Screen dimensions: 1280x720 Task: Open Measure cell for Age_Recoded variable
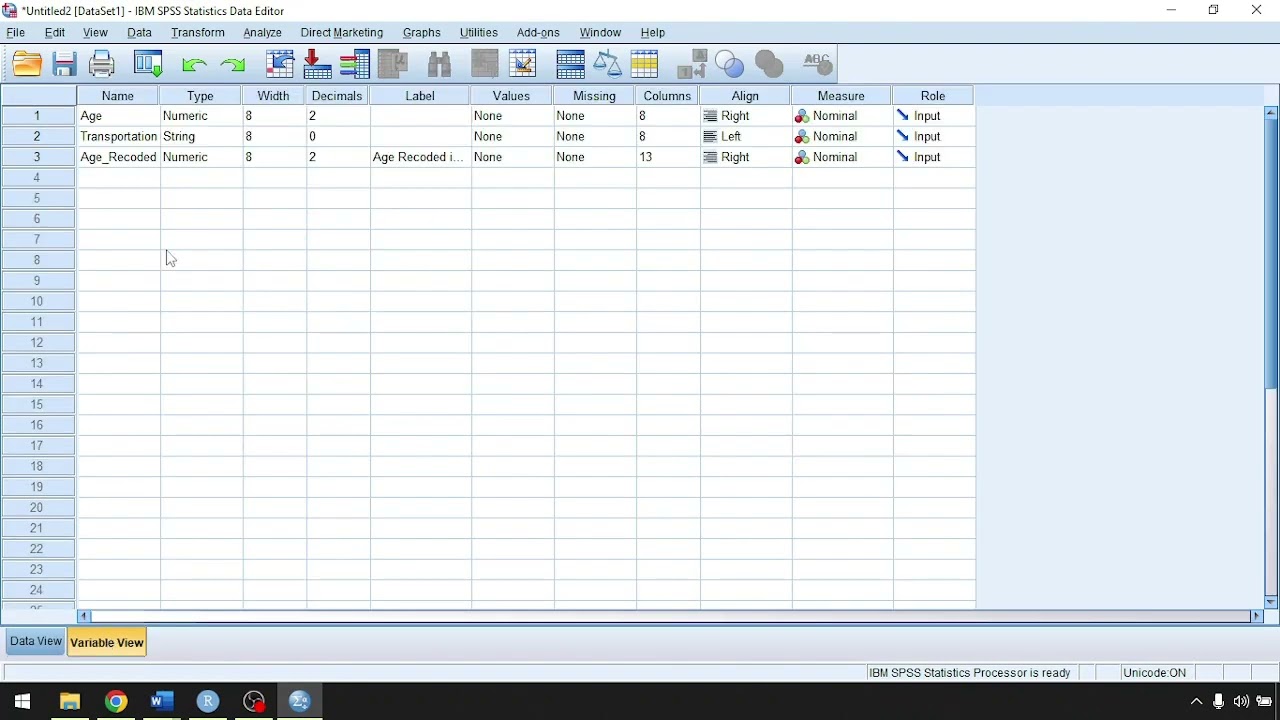pyautogui.click(x=841, y=157)
